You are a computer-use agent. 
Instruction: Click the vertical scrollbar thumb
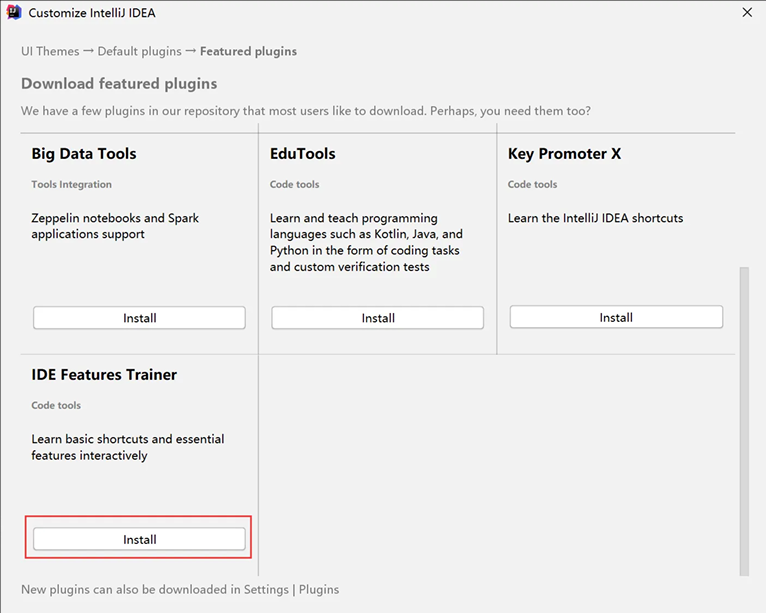point(744,421)
